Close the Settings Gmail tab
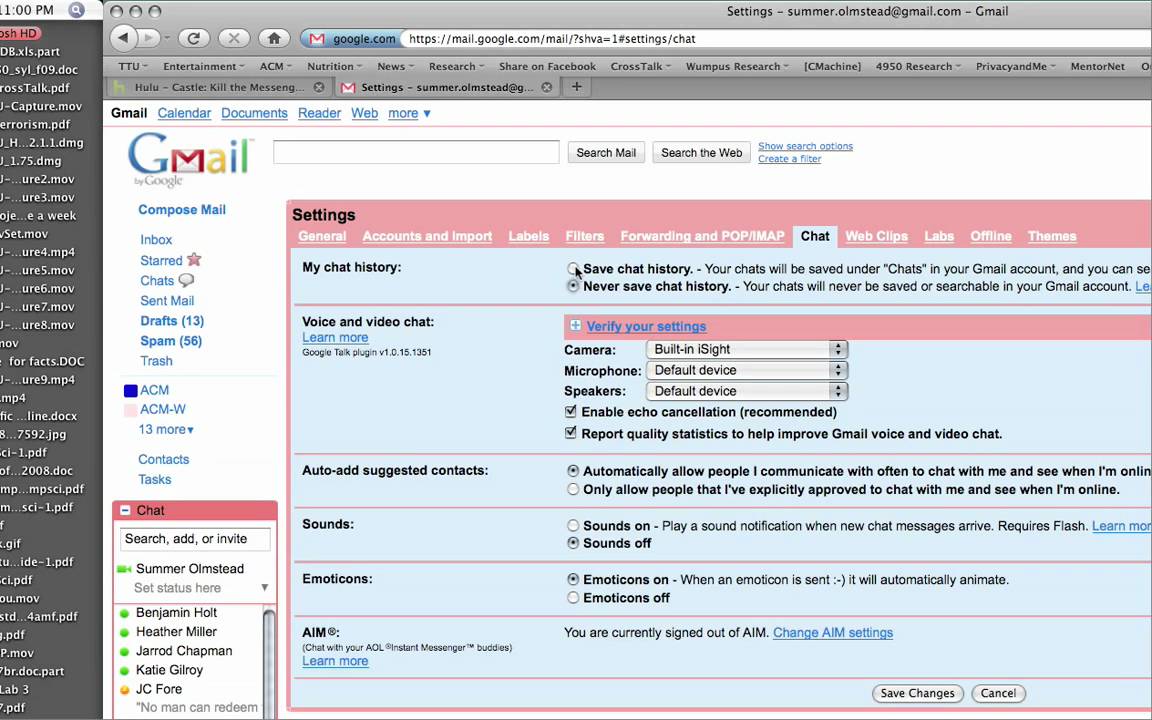 pyautogui.click(x=547, y=87)
